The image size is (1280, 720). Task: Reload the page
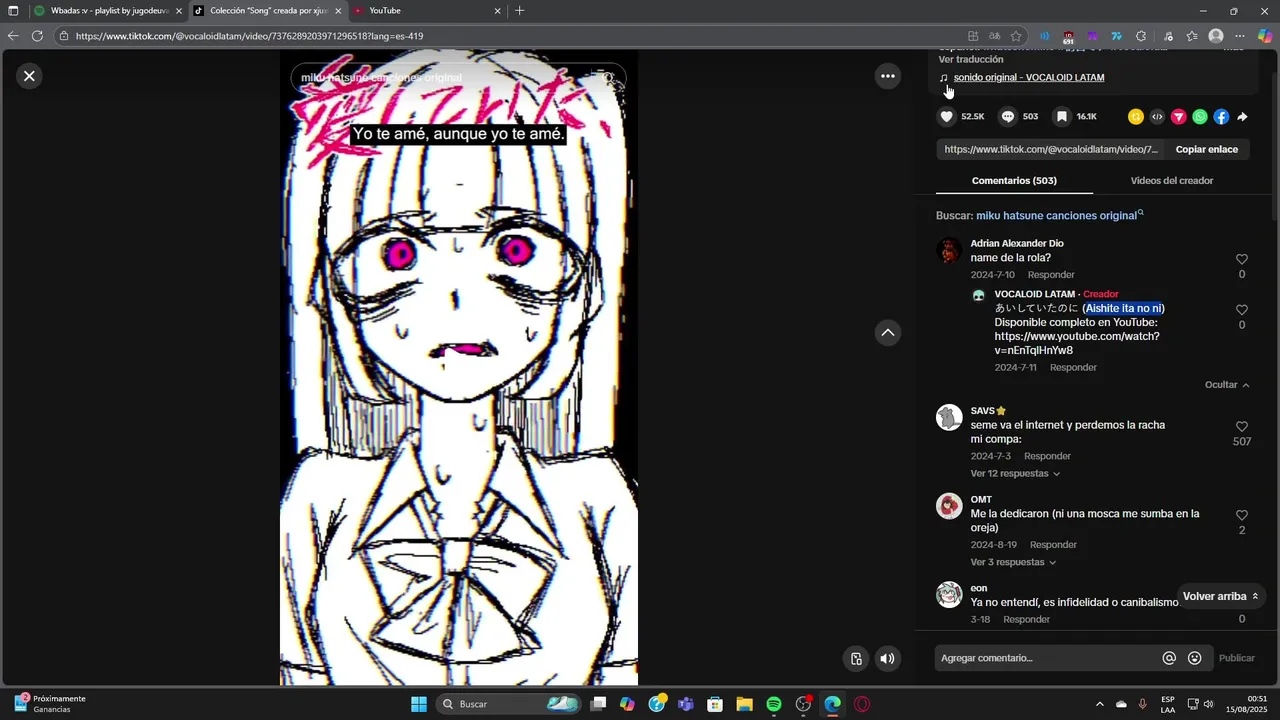[x=37, y=36]
